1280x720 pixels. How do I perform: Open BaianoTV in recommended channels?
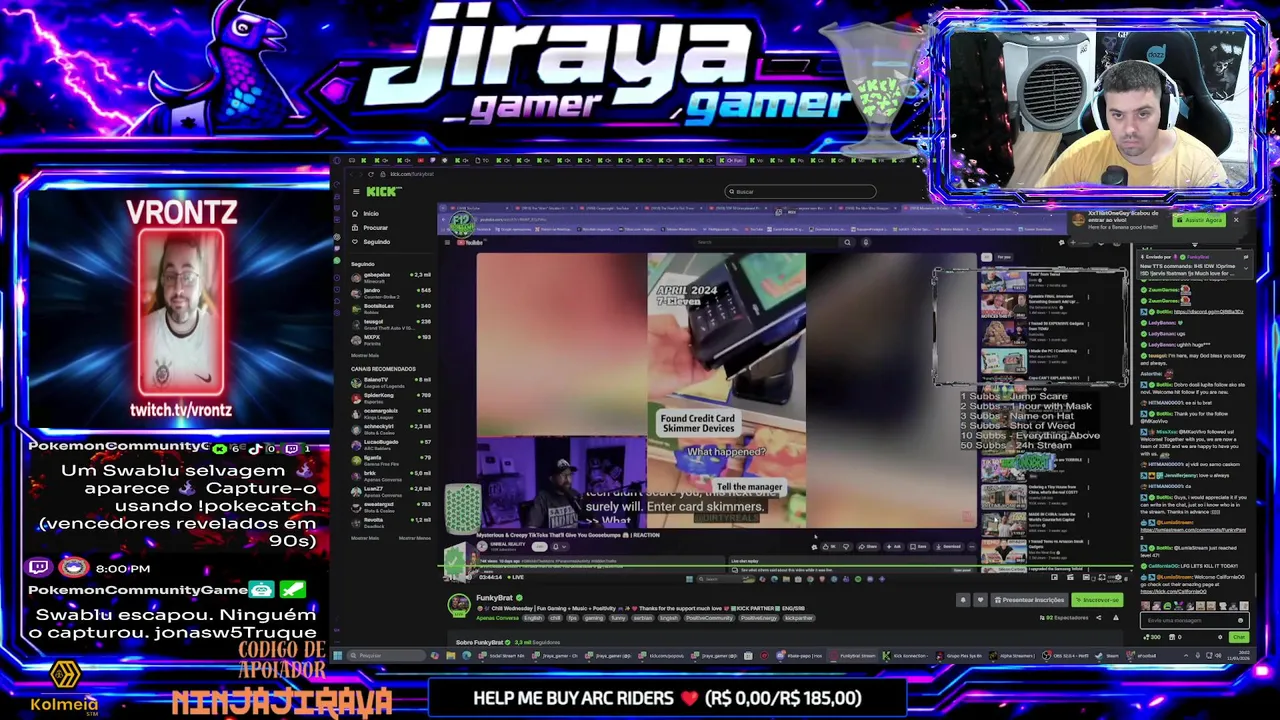pos(392,383)
